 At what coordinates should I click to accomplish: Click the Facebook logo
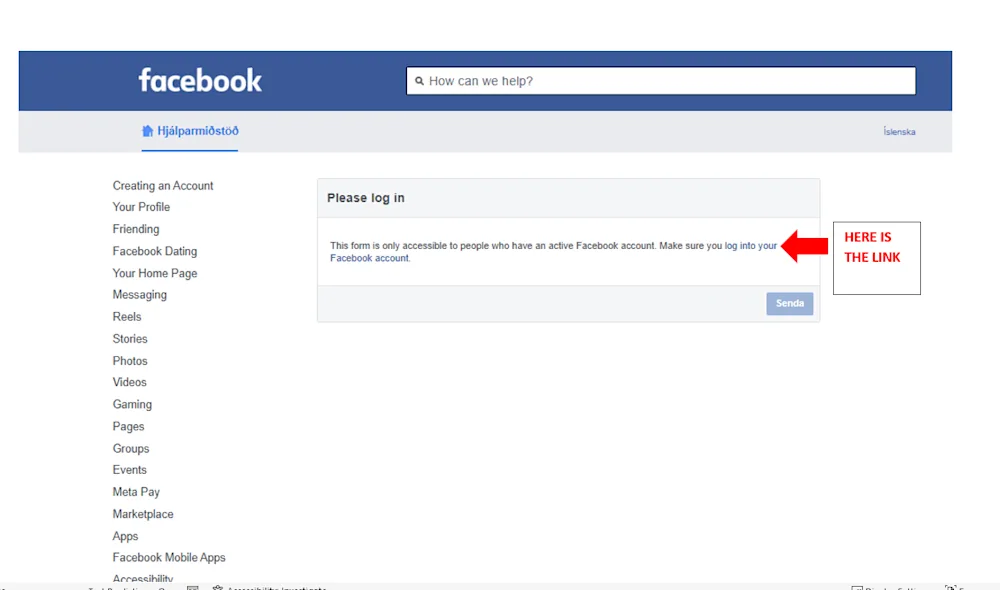tap(200, 80)
